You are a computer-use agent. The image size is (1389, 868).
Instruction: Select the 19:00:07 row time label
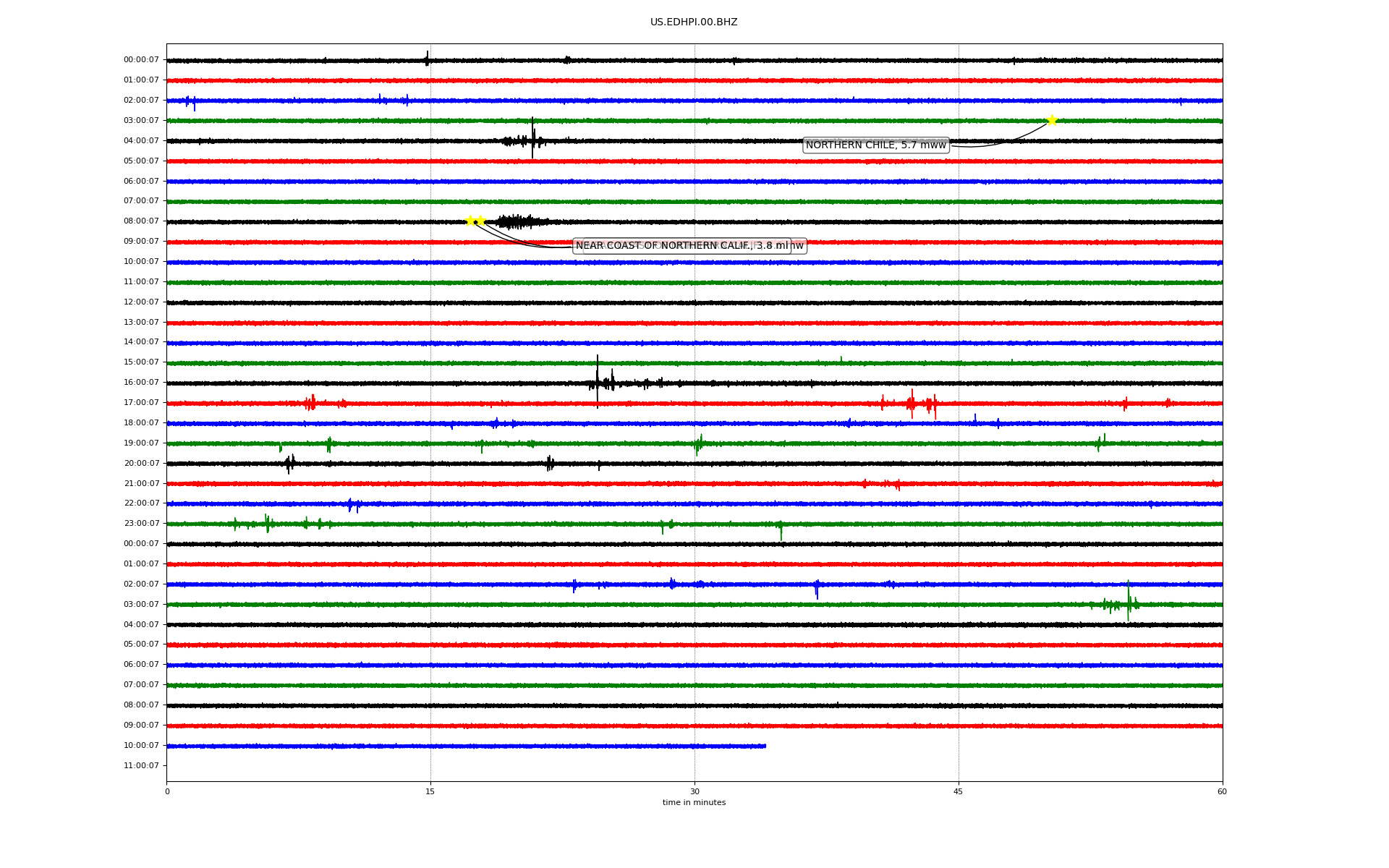[x=141, y=443]
